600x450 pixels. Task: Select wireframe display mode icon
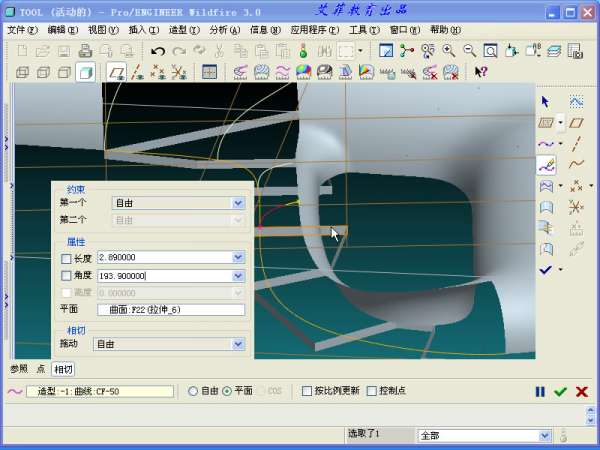(23, 72)
